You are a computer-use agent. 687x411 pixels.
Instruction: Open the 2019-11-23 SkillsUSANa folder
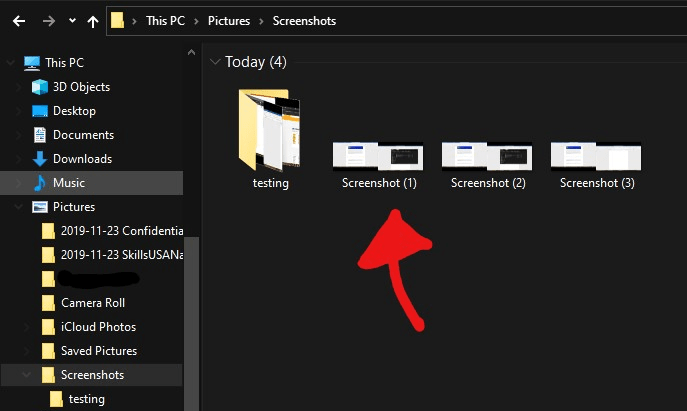click(122, 255)
